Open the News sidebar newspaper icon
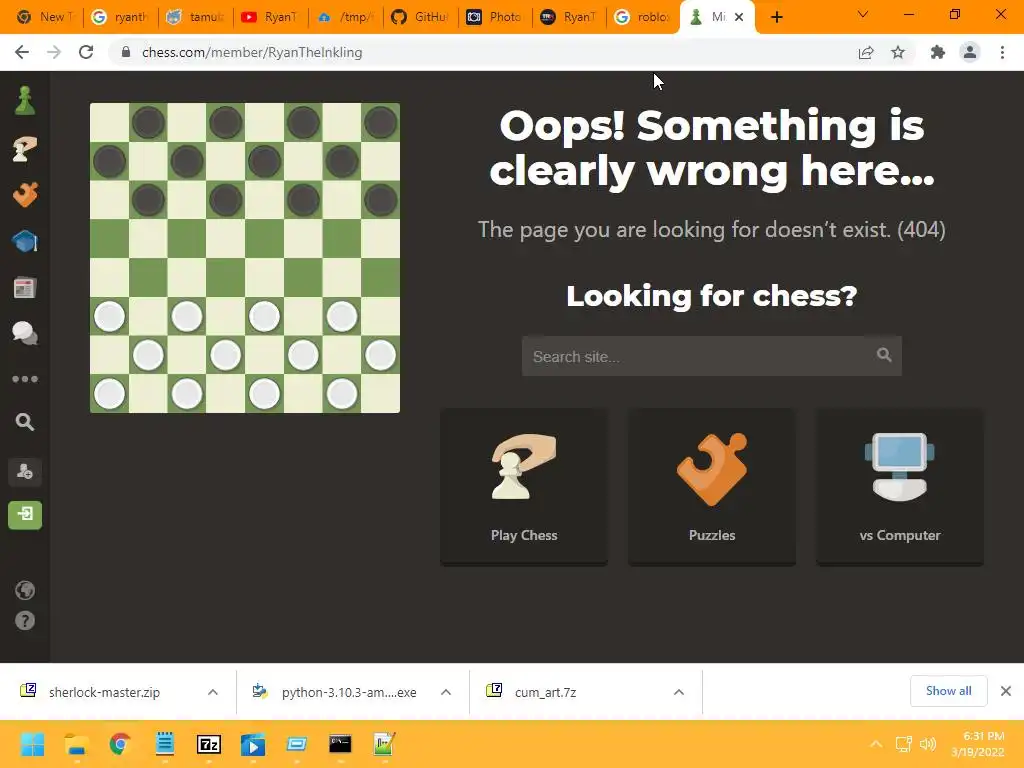The width and height of the screenshot is (1024, 768). click(x=25, y=287)
